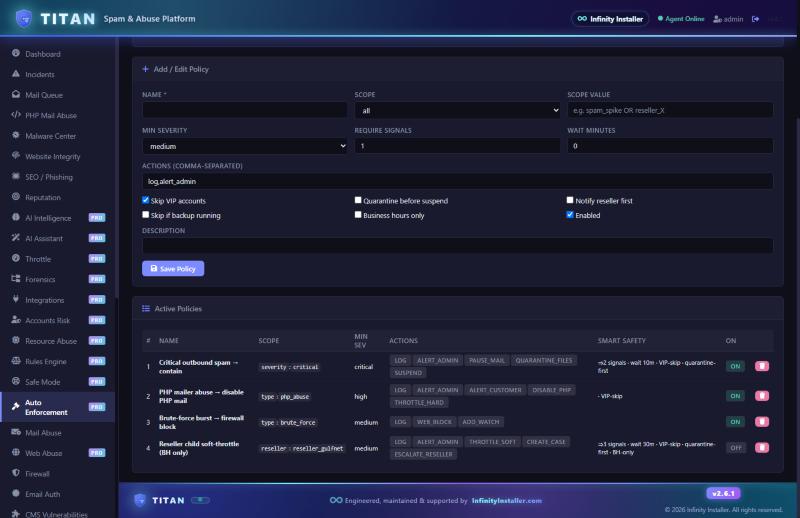Delete PHP mailer abuse policy with trash icon

click(x=762, y=396)
